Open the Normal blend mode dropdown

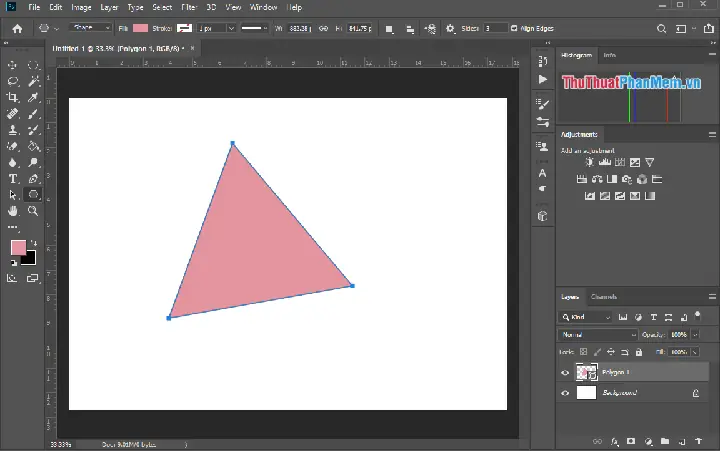tap(598, 335)
